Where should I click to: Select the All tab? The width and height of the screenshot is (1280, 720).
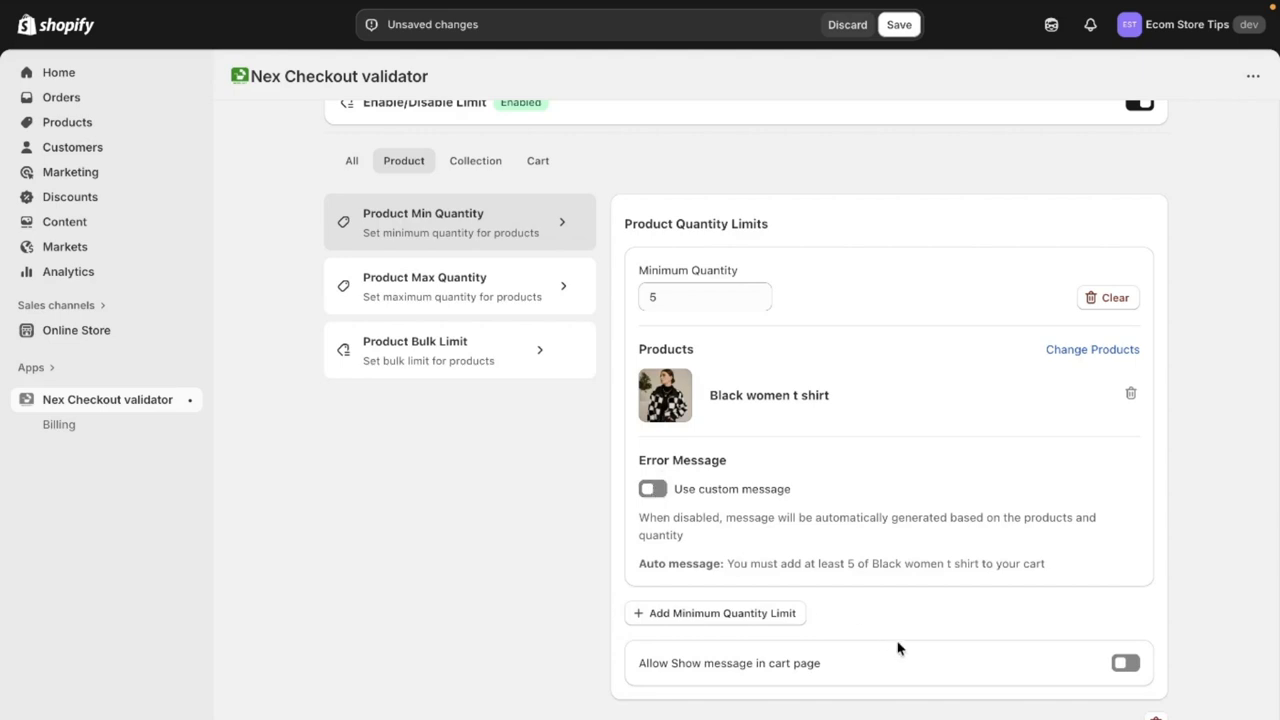click(x=352, y=161)
